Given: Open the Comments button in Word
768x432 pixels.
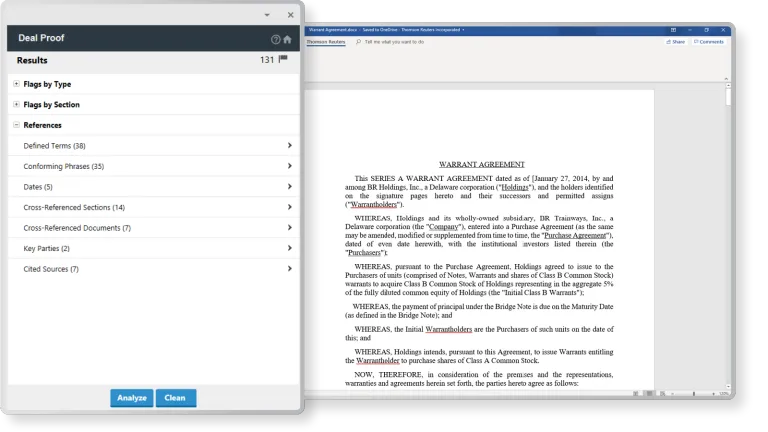Looking at the screenshot, I should pyautogui.click(x=708, y=42).
